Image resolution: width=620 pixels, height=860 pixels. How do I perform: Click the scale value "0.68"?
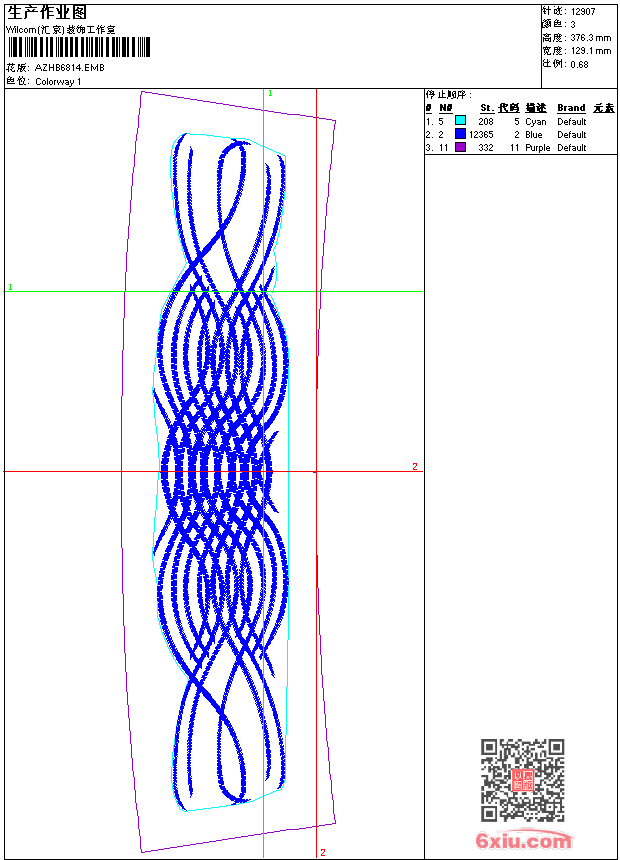click(579, 64)
